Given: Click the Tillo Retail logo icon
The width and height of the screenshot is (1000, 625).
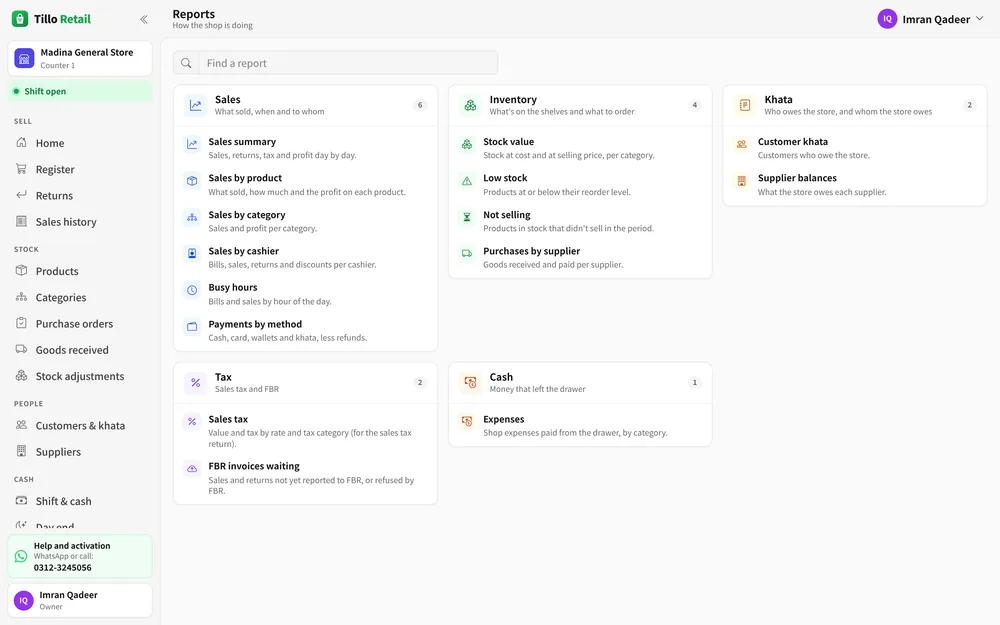Looking at the screenshot, I should pyautogui.click(x=20, y=19).
